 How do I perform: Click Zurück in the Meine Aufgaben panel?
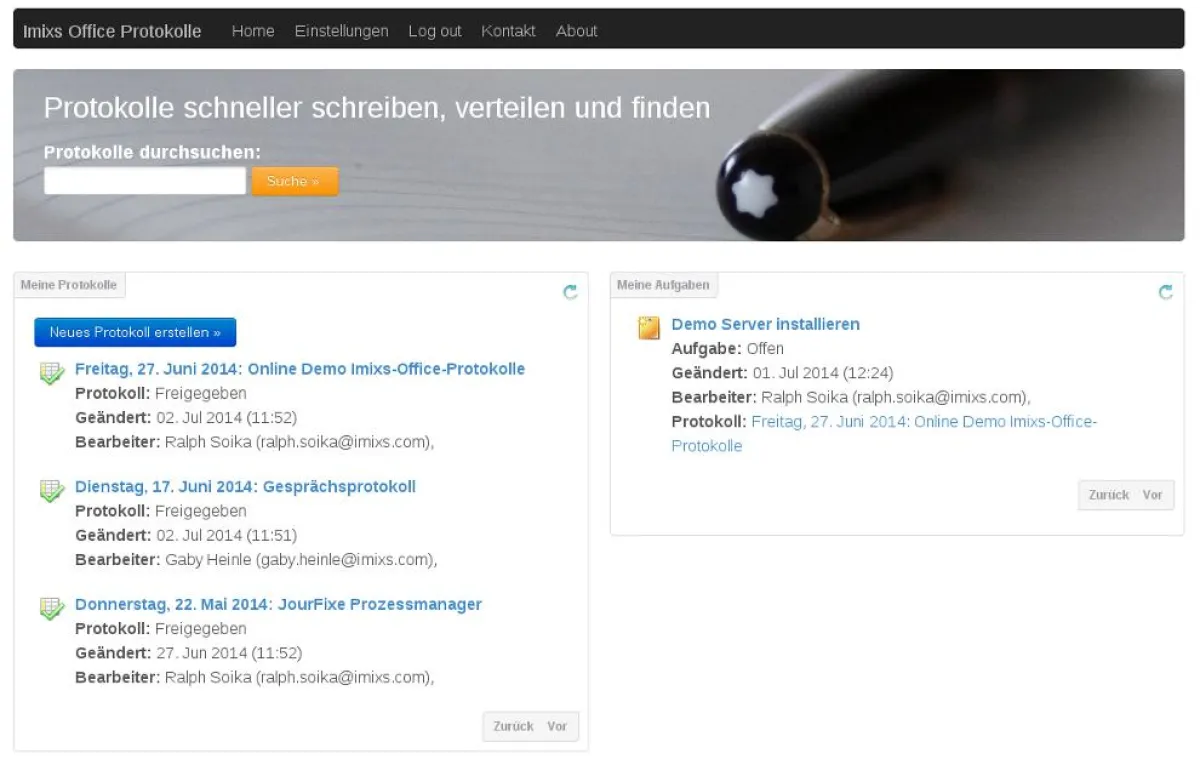click(x=1109, y=495)
